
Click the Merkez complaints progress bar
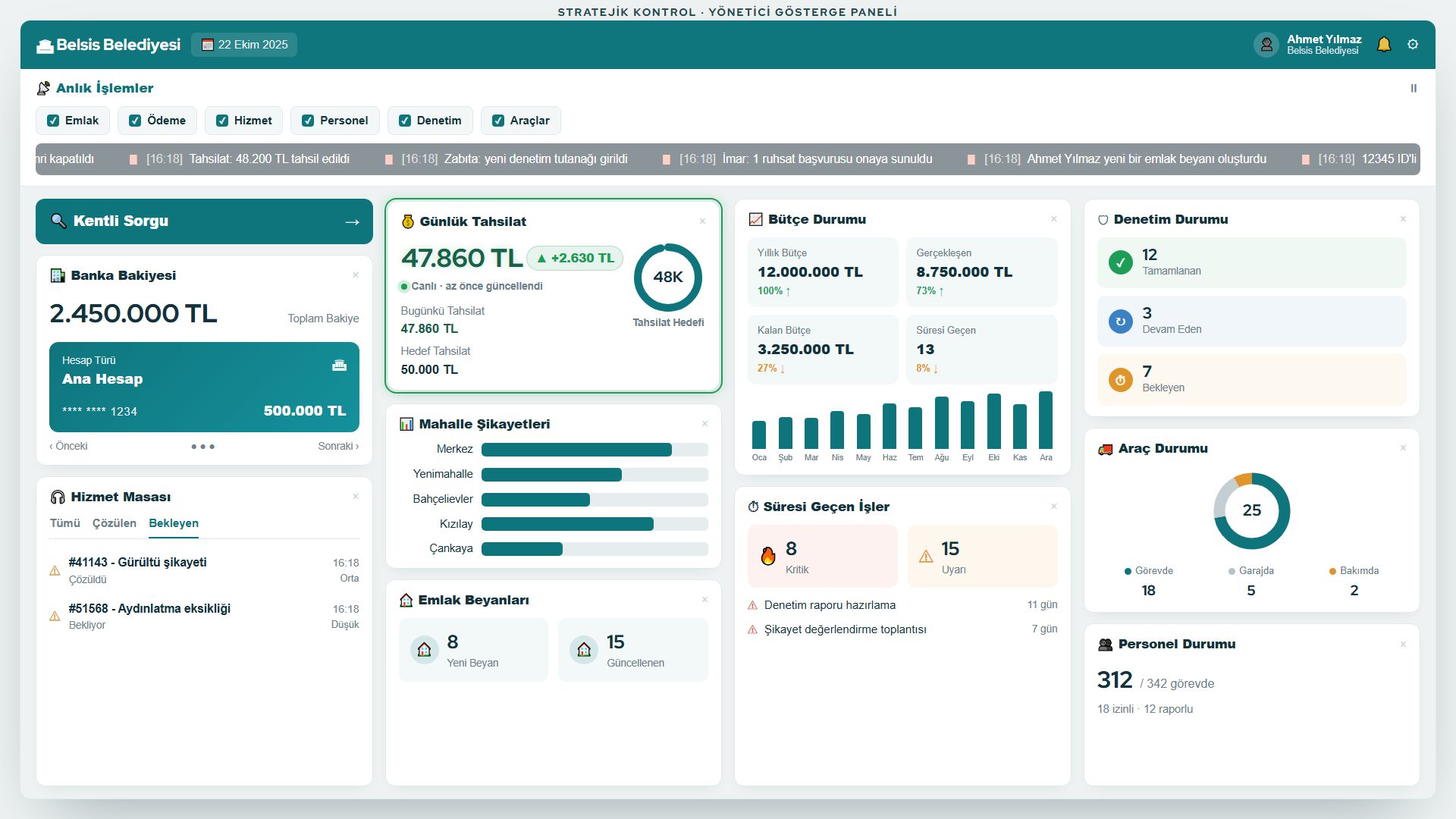(595, 450)
